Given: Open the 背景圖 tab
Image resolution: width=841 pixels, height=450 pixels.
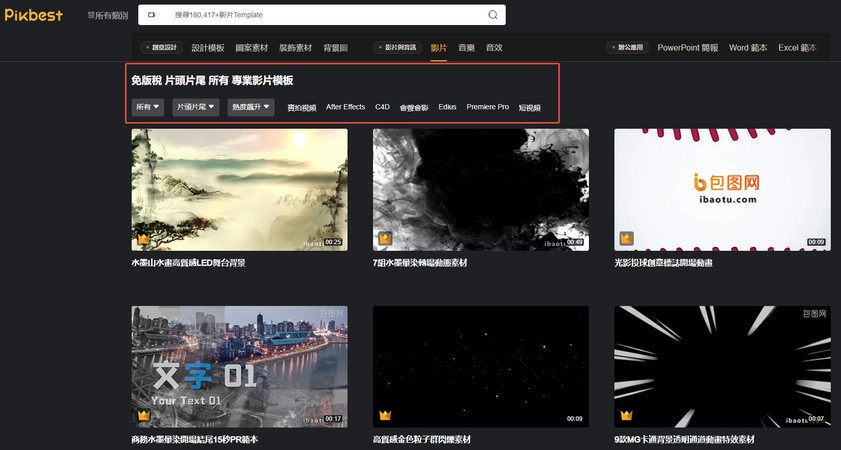Looking at the screenshot, I should [335, 48].
